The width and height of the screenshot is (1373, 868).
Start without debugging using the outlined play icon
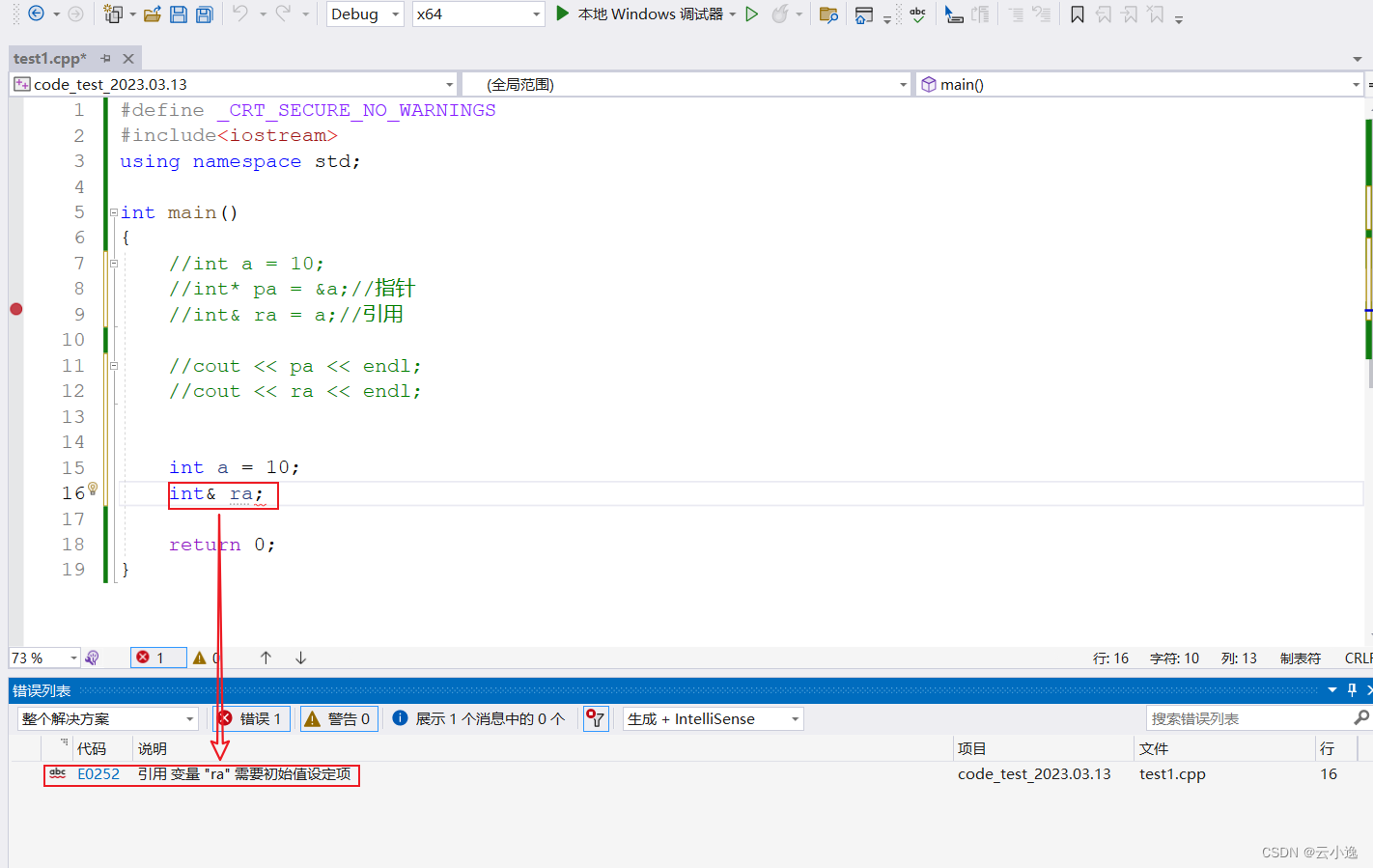tap(751, 14)
